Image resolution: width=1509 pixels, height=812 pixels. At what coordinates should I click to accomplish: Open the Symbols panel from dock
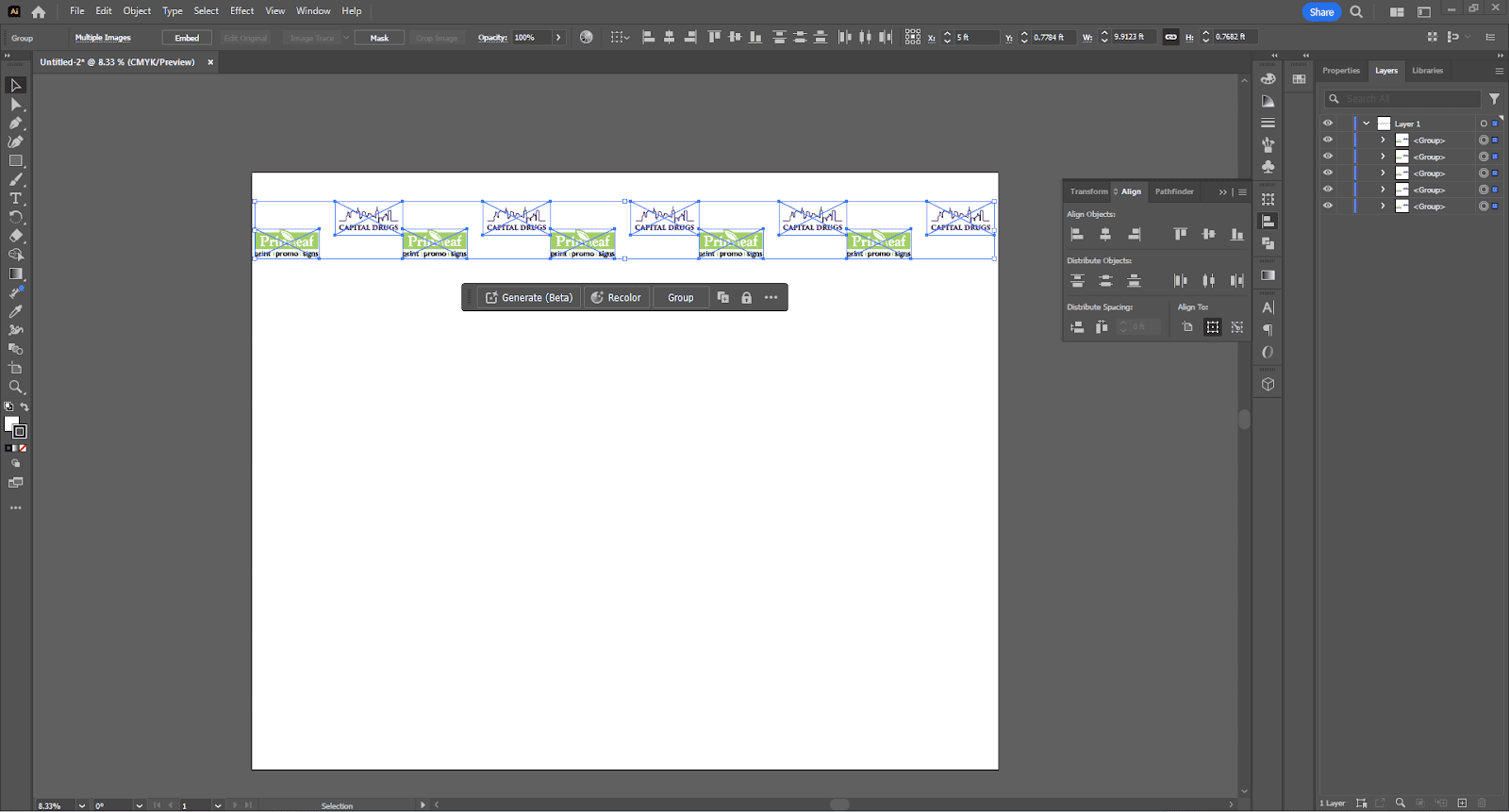pyautogui.click(x=1269, y=167)
